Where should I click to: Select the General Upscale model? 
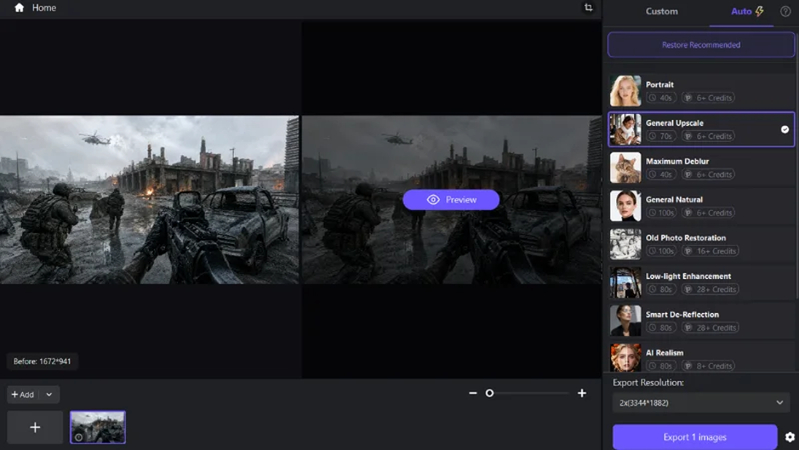[701, 129]
